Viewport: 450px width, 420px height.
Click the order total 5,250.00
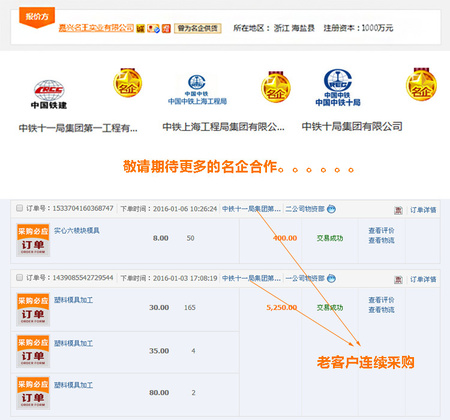(282, 307)
